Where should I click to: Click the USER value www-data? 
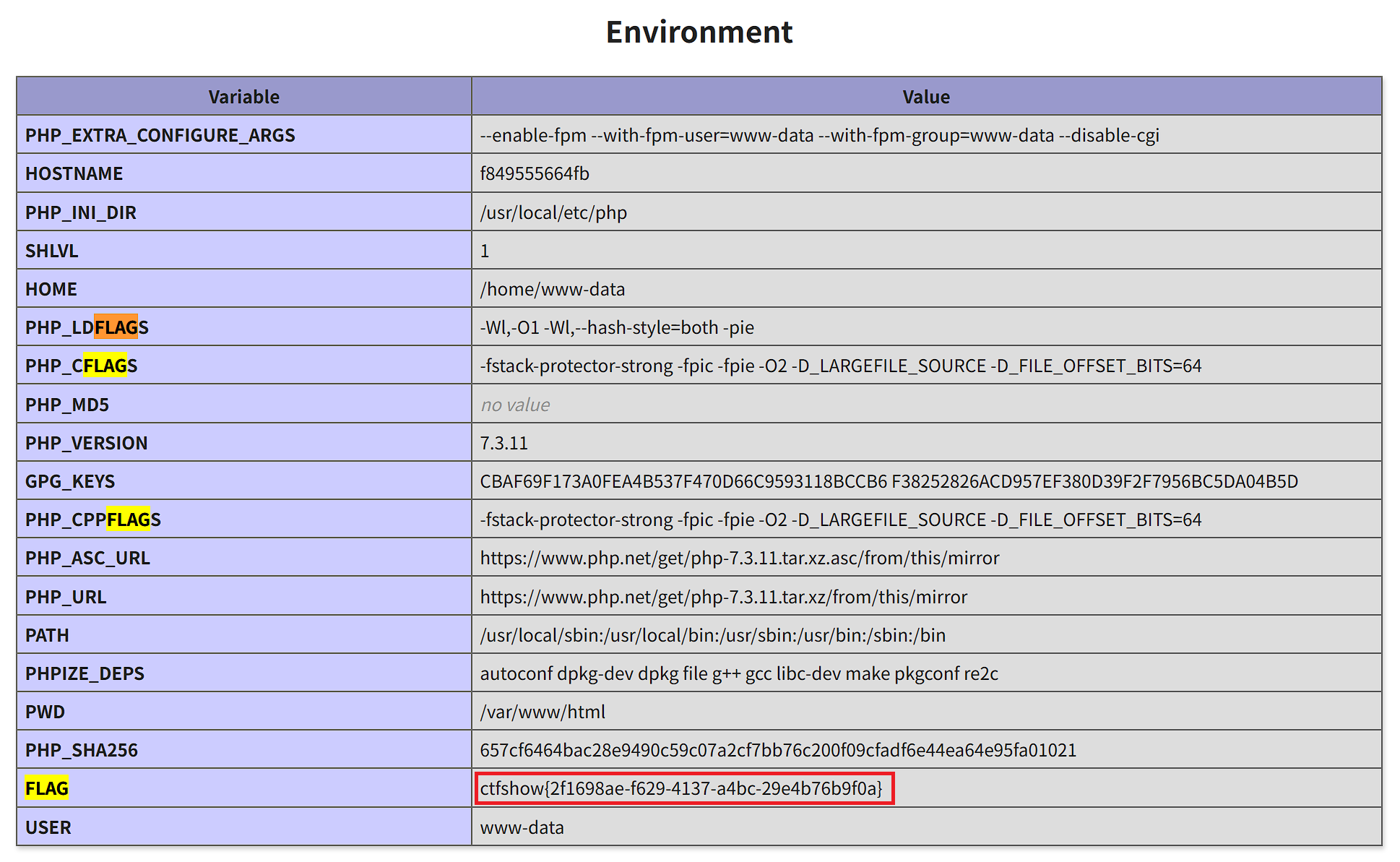coord(522,827)
